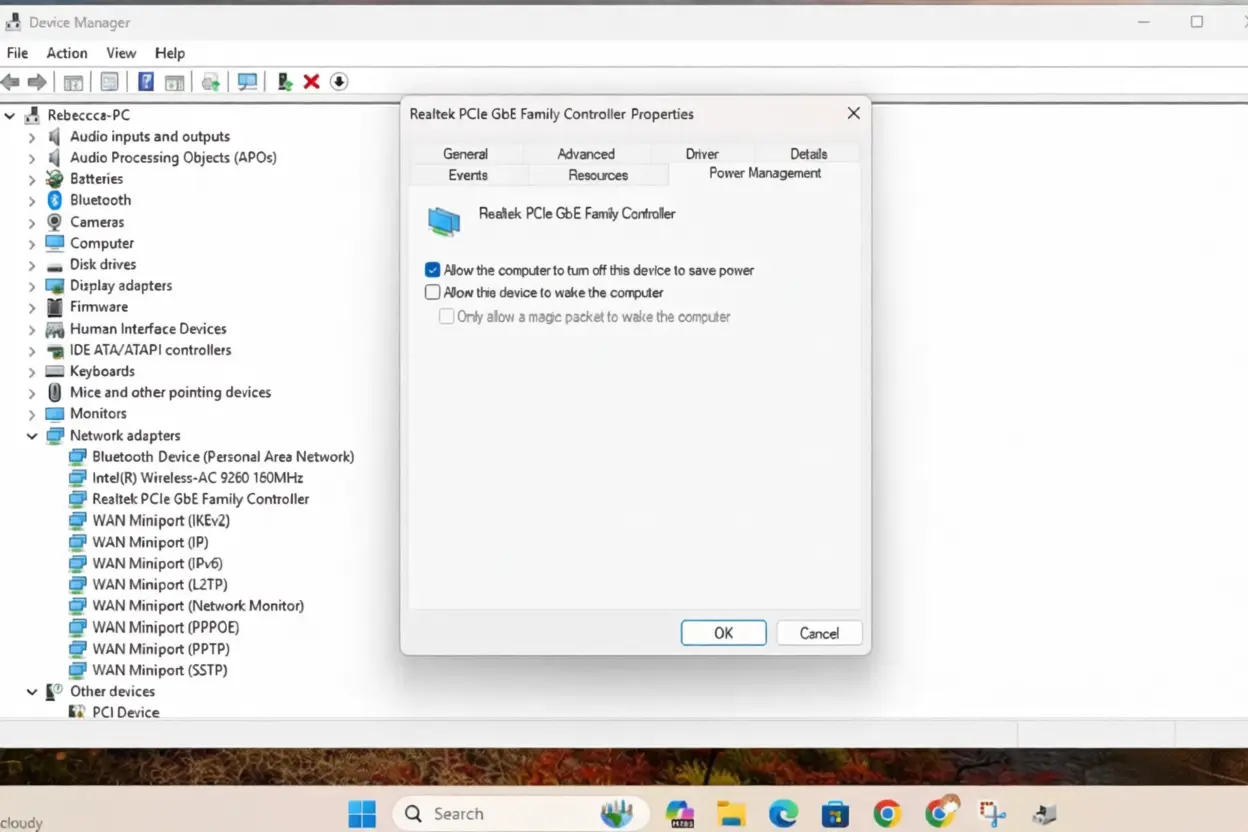The width and height of the screenshot is (1248, 832).
Task: Open File Explorer from the taskbar
Action: pyautogui.click(x=731, y=814)
